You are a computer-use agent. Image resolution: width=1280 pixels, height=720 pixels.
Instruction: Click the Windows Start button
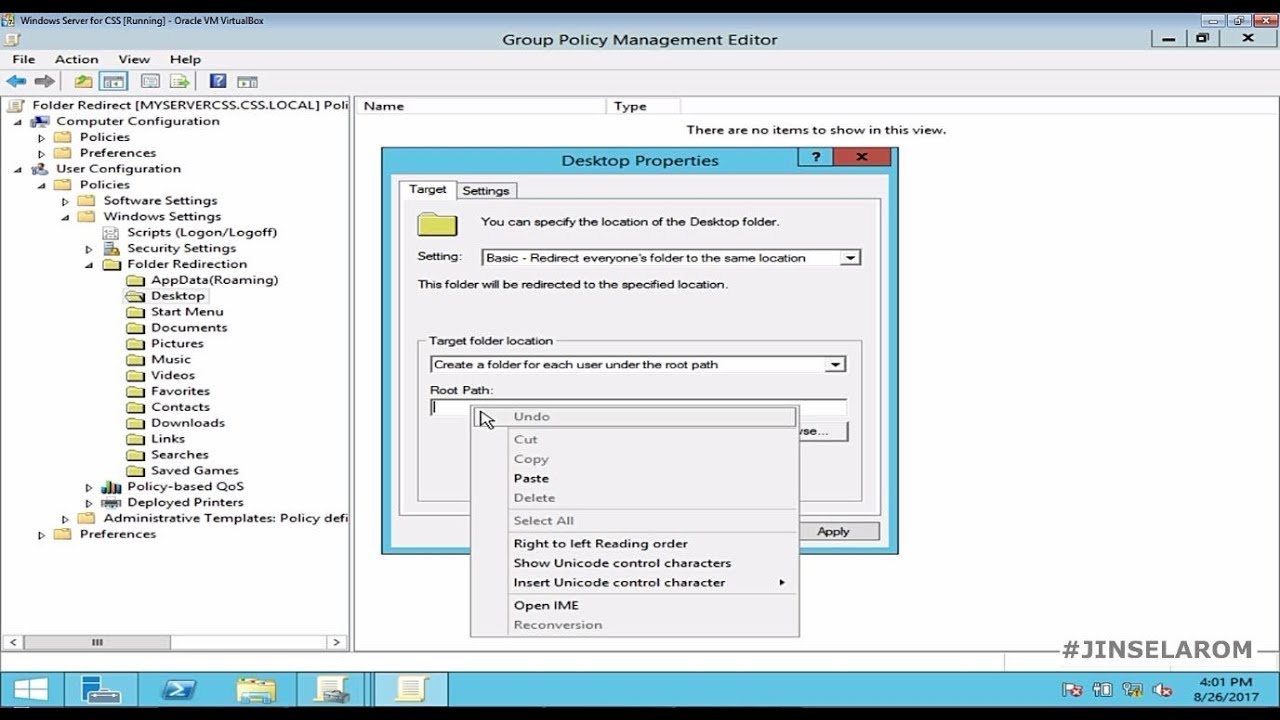(x=30, y=690)
